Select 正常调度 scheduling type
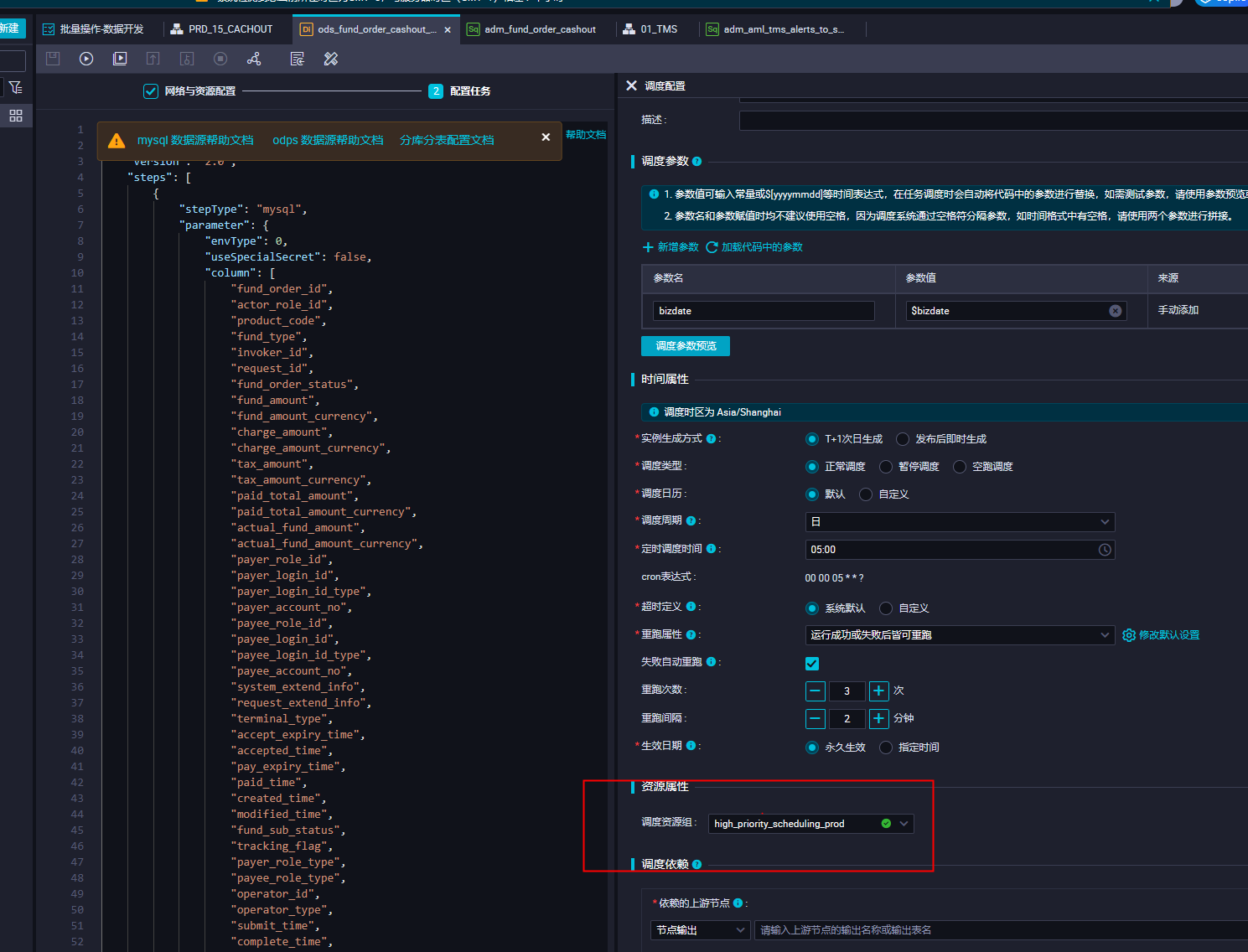 (811, 467)
